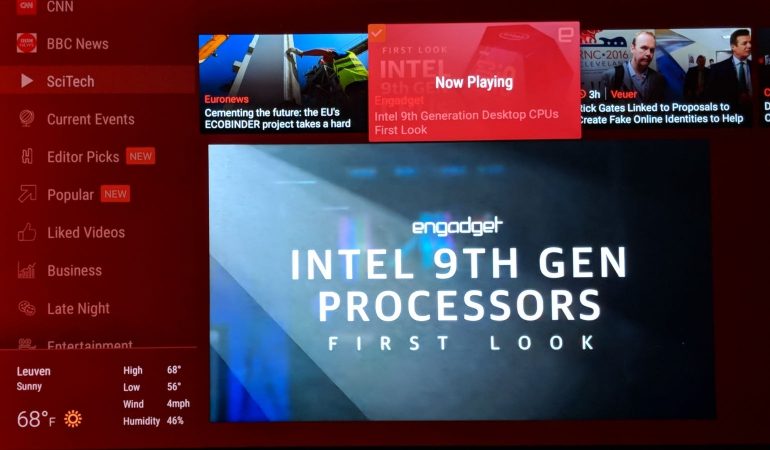Toggle the checkmark on Now Playing card
The height and width of the screenshot is (450, 770).
[377, 34]
